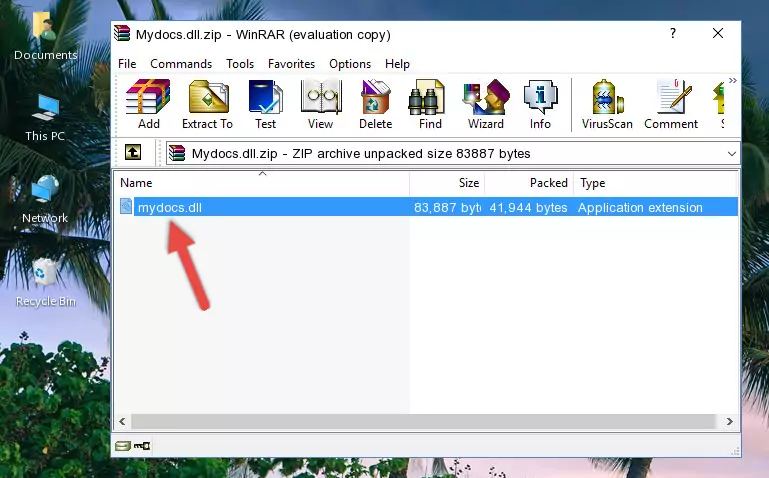Open the Commands menu
769x478 pixels.
(181, 64)
